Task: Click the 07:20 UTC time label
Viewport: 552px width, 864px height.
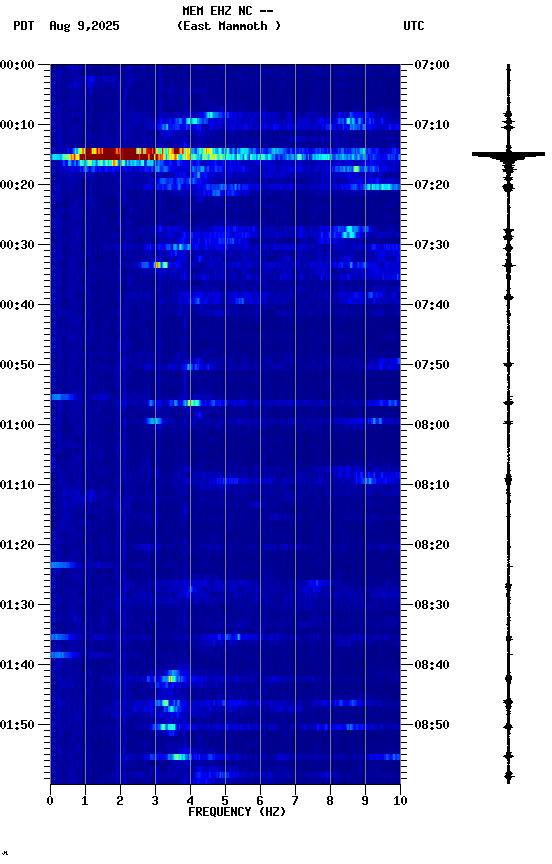Action: point(432,185)
